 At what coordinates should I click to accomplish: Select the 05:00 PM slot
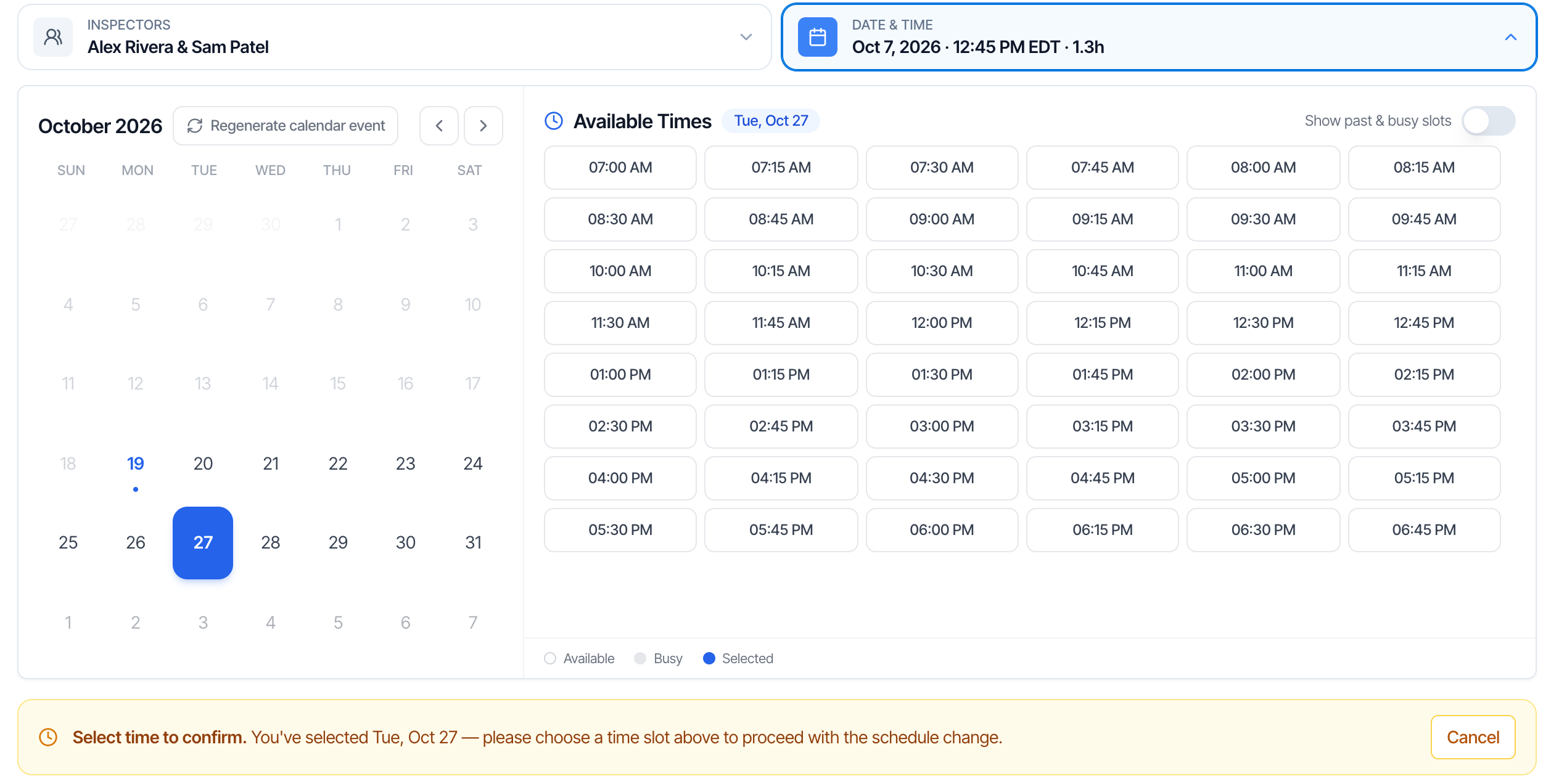coord(1263,478)
